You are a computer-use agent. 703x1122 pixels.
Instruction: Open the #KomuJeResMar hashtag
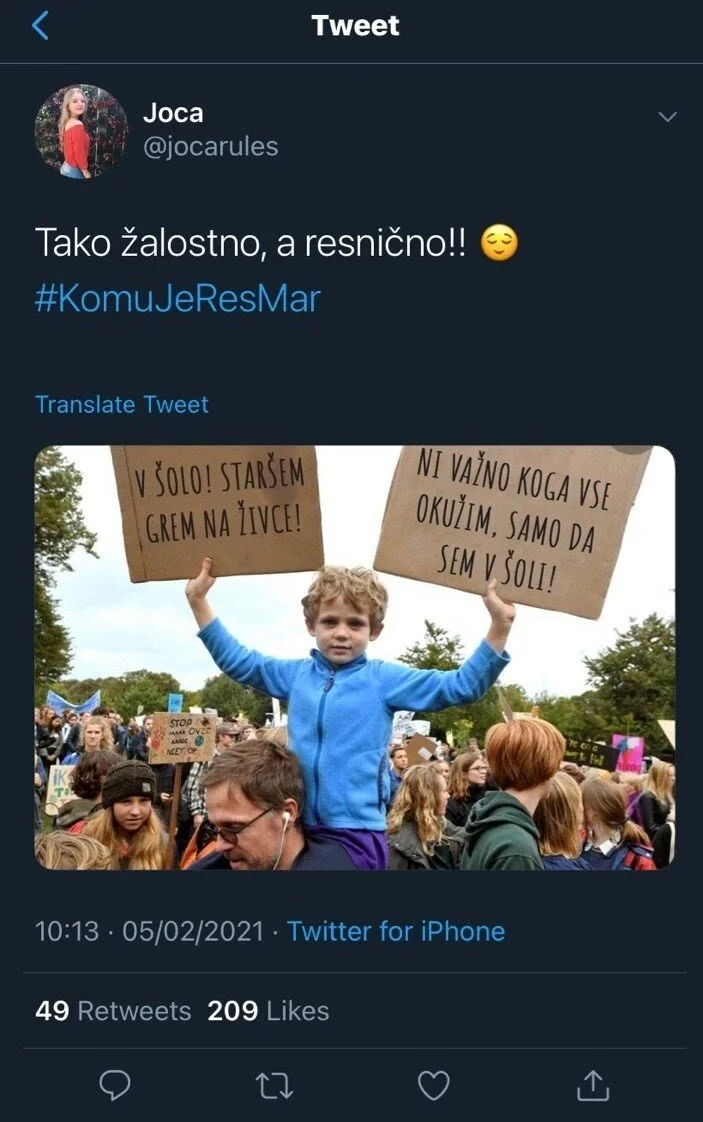pyautogui.click(x=178, y=298)
